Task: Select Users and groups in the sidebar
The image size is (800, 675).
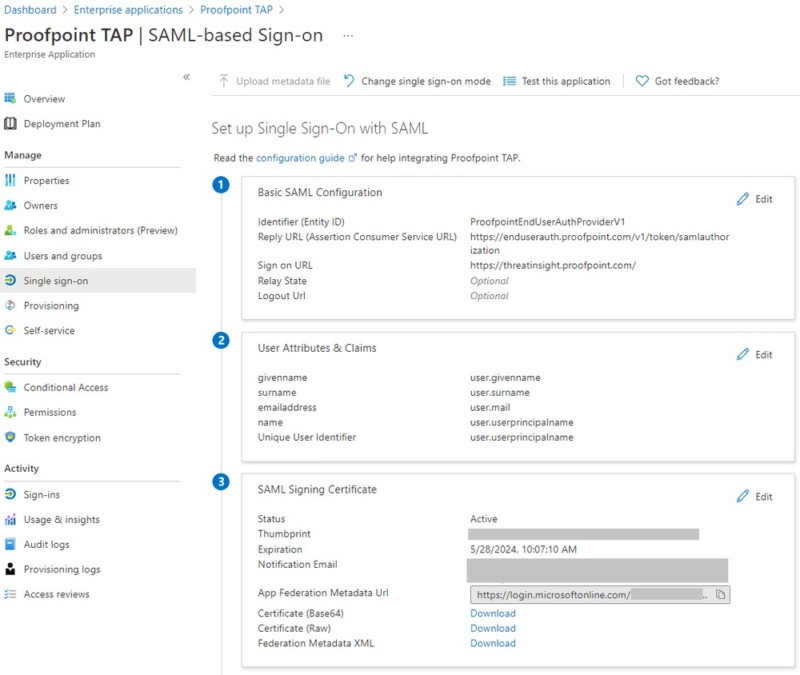Action: (x=62, y=256)
